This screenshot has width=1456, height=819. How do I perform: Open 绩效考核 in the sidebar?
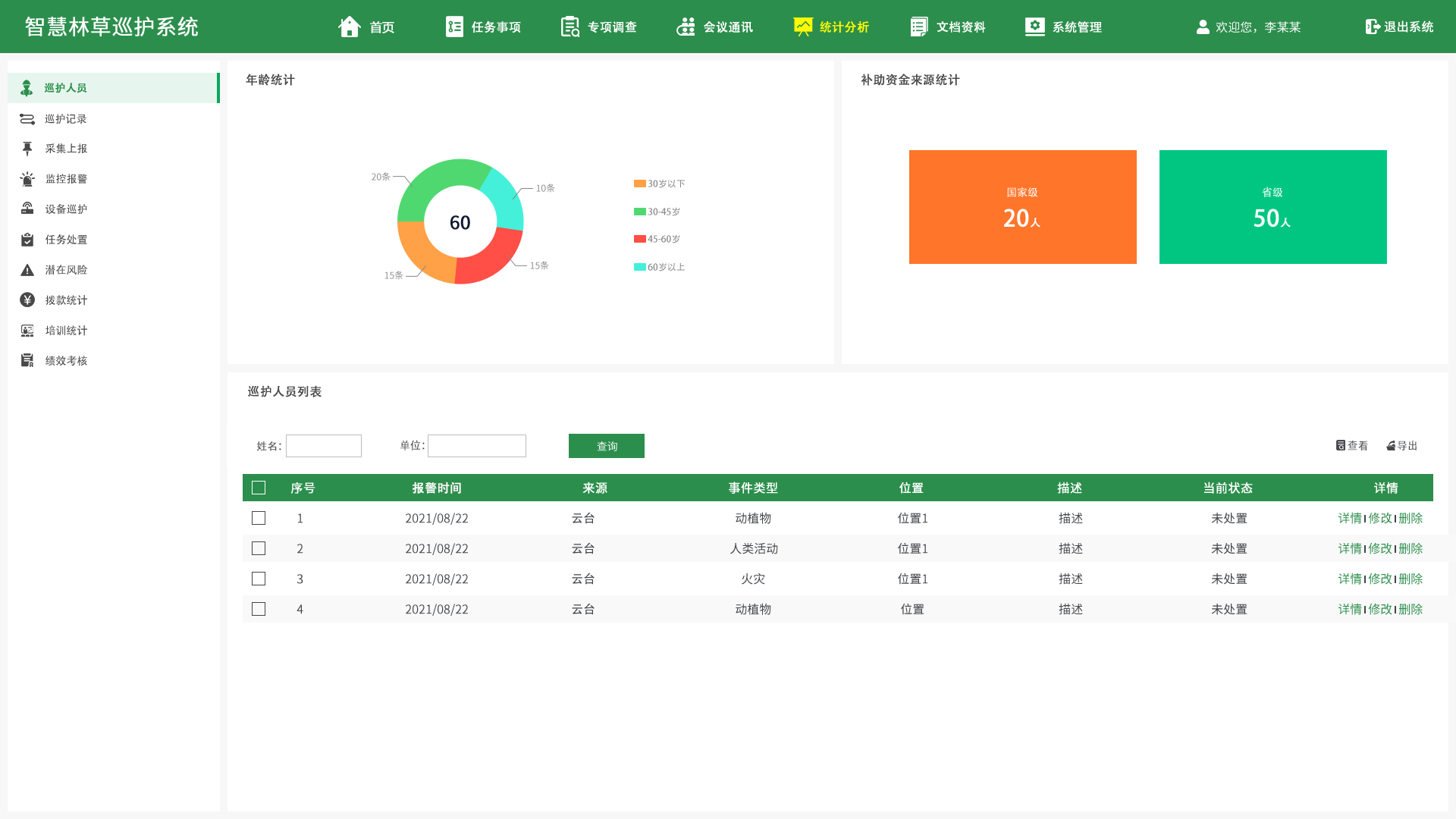click(66, 361)
